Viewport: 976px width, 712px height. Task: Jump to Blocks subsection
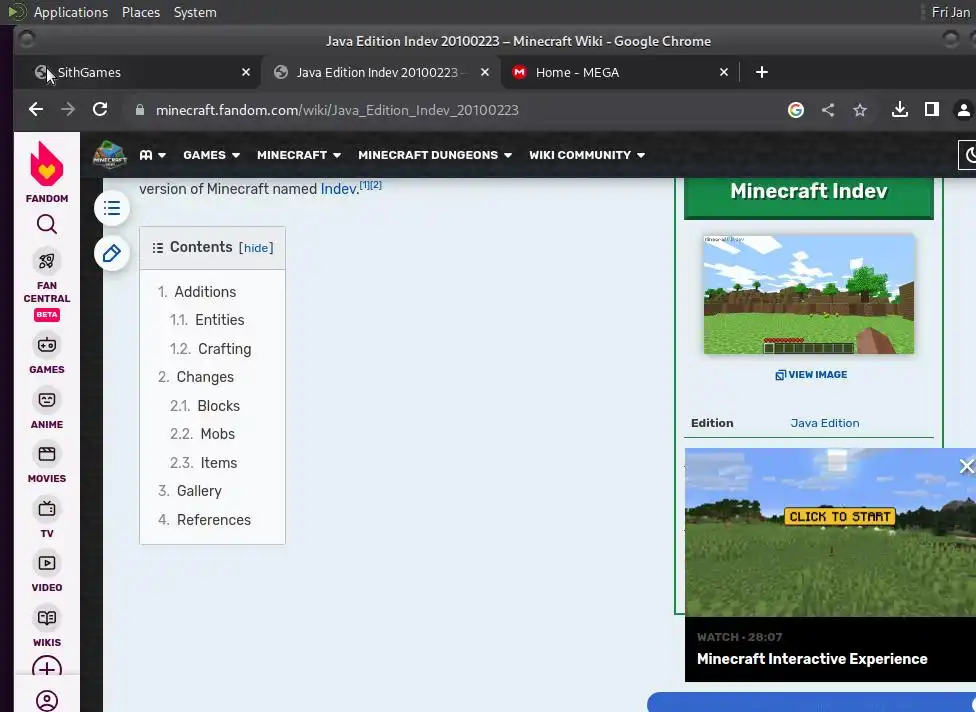[218, 405]
